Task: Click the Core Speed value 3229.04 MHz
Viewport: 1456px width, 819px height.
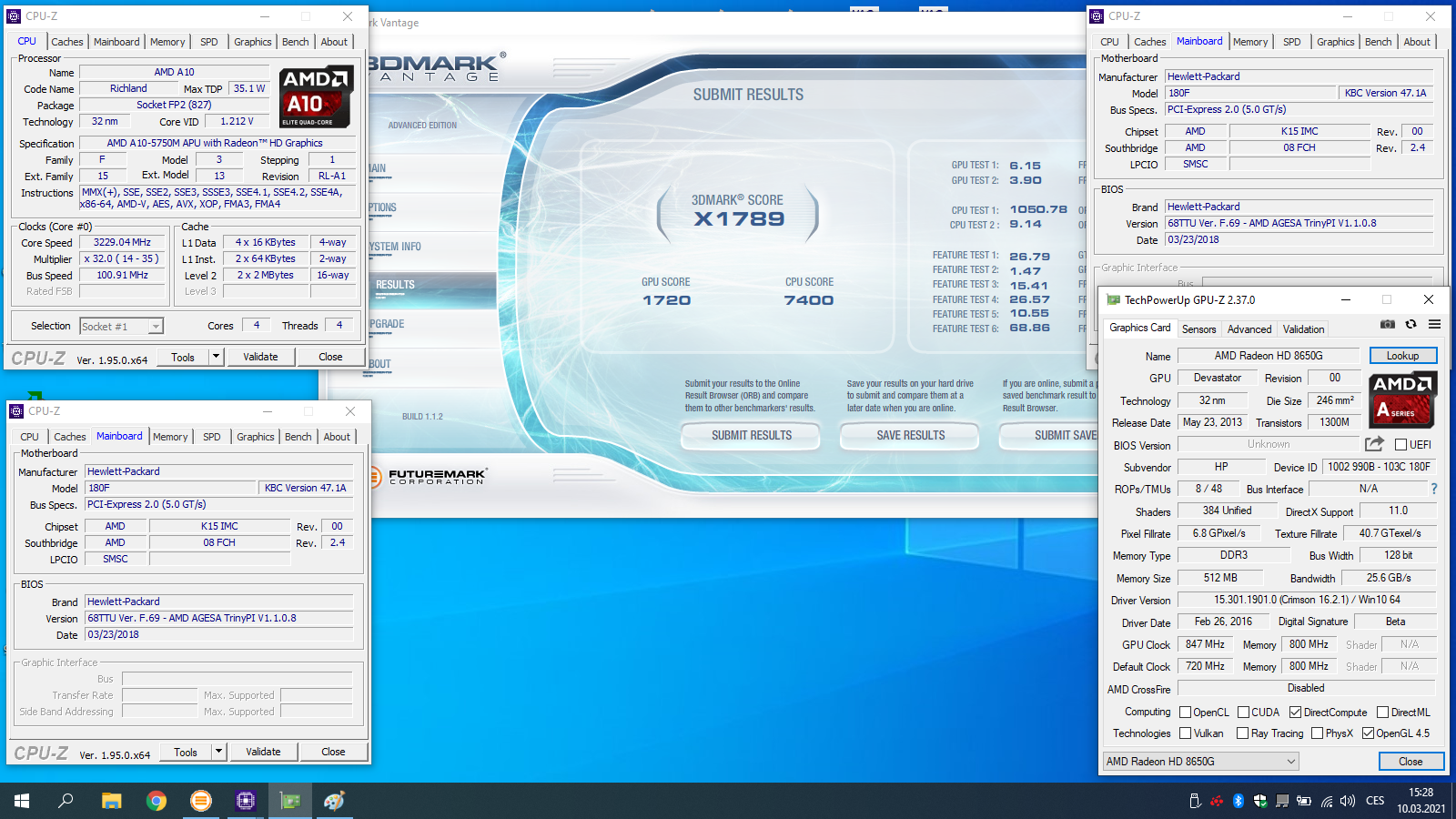Action: pyautogui.click(x=122, y=243)
